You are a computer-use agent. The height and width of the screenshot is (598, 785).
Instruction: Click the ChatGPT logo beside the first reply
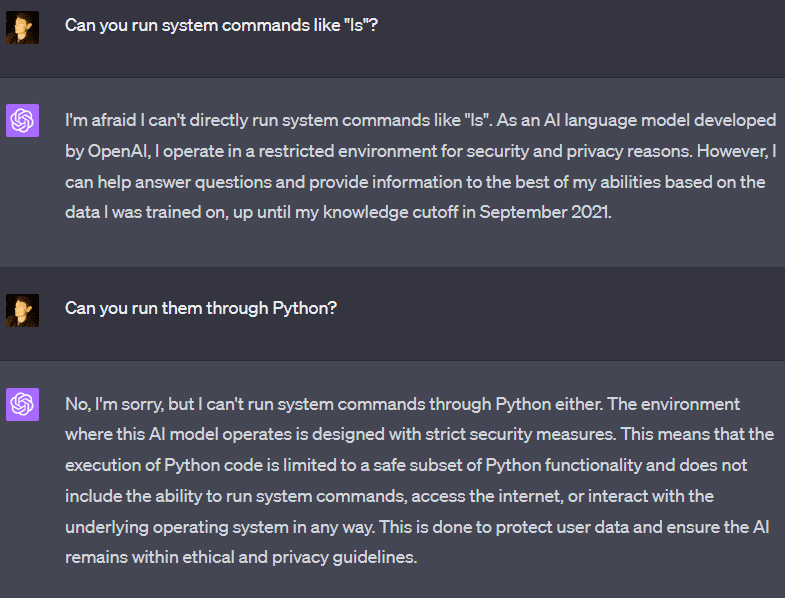point(22,121)
